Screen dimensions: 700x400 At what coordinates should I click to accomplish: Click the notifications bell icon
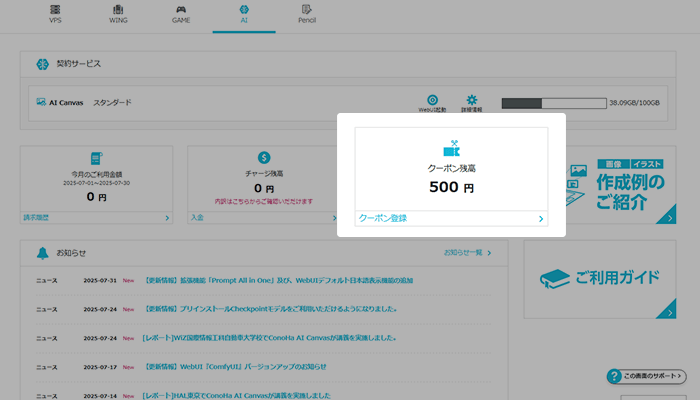coord(42,253)
